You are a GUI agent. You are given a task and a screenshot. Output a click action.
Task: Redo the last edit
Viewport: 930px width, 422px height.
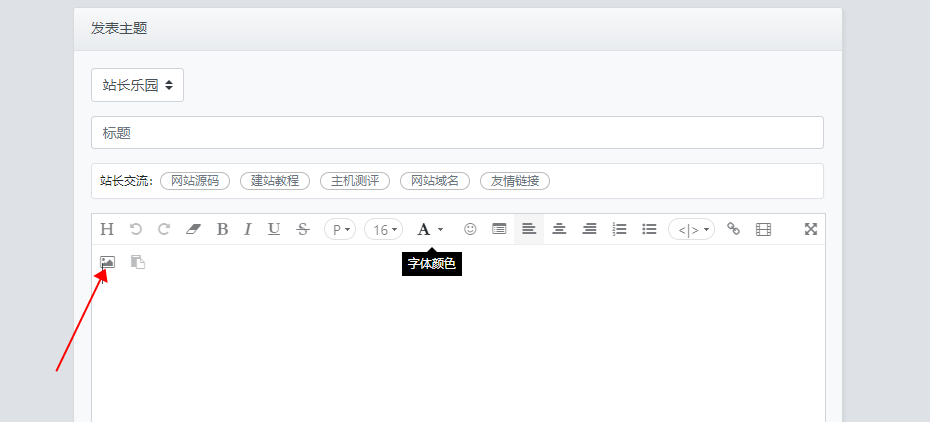tap(164, 229)
